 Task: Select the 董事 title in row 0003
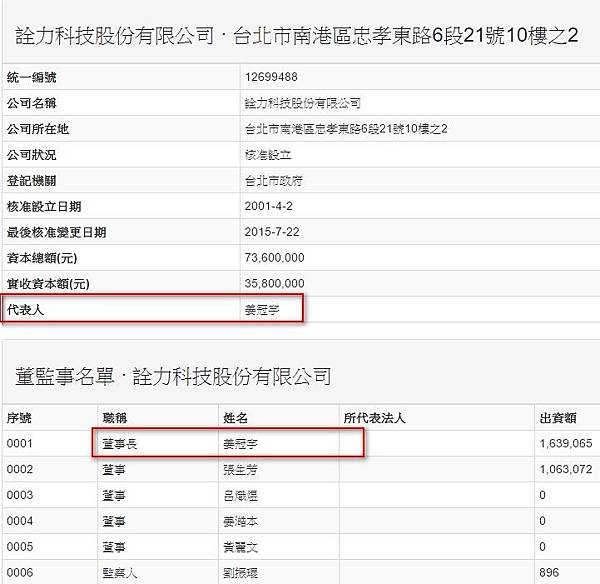[114, 496]
